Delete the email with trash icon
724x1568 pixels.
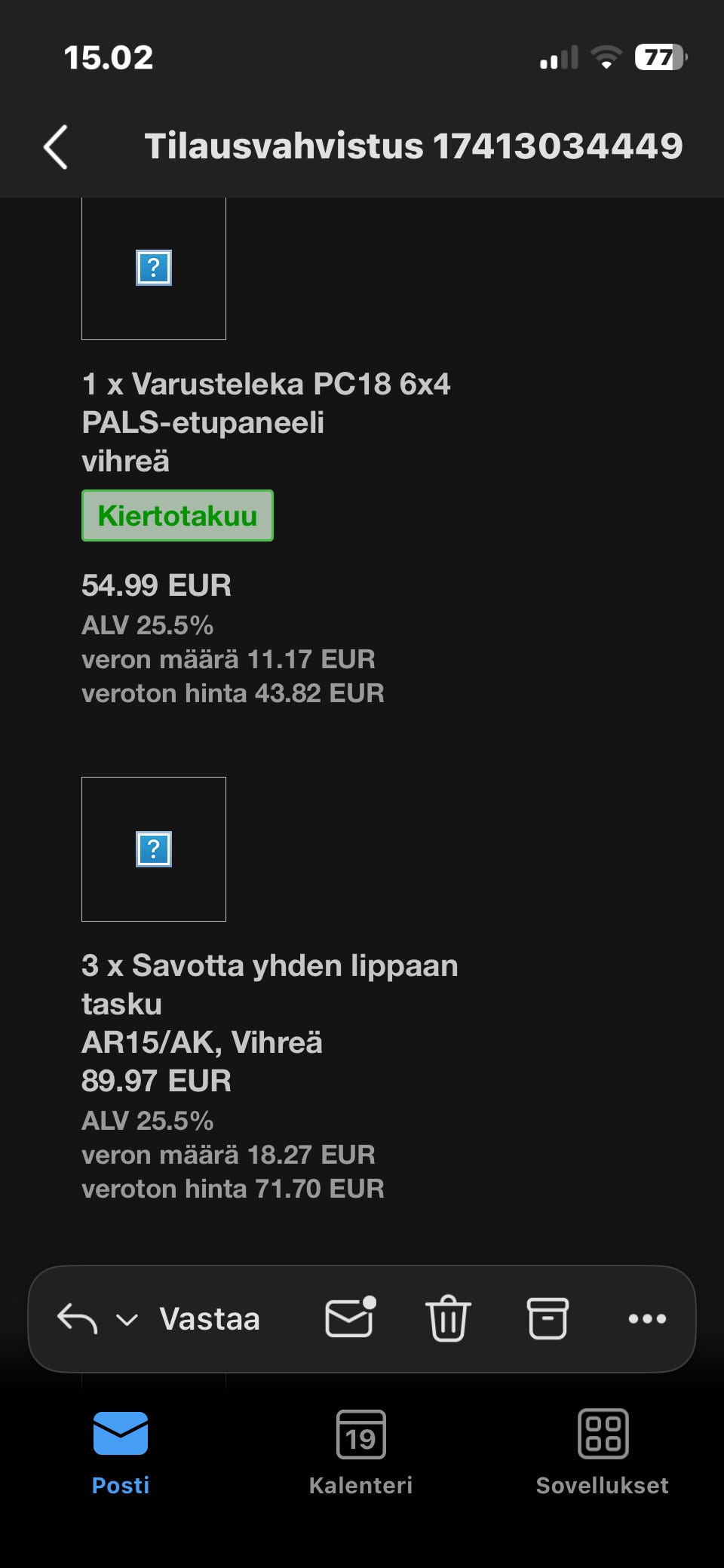pos(448,1318)
